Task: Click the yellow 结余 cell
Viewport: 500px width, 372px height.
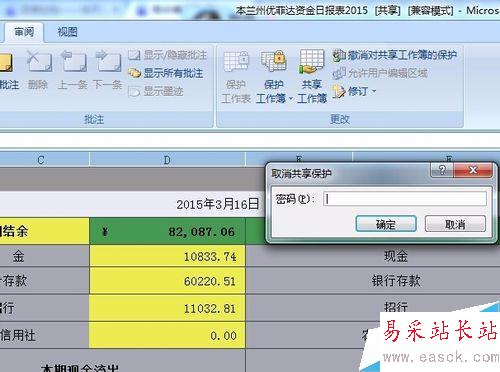Action: [x=44, y=231]
